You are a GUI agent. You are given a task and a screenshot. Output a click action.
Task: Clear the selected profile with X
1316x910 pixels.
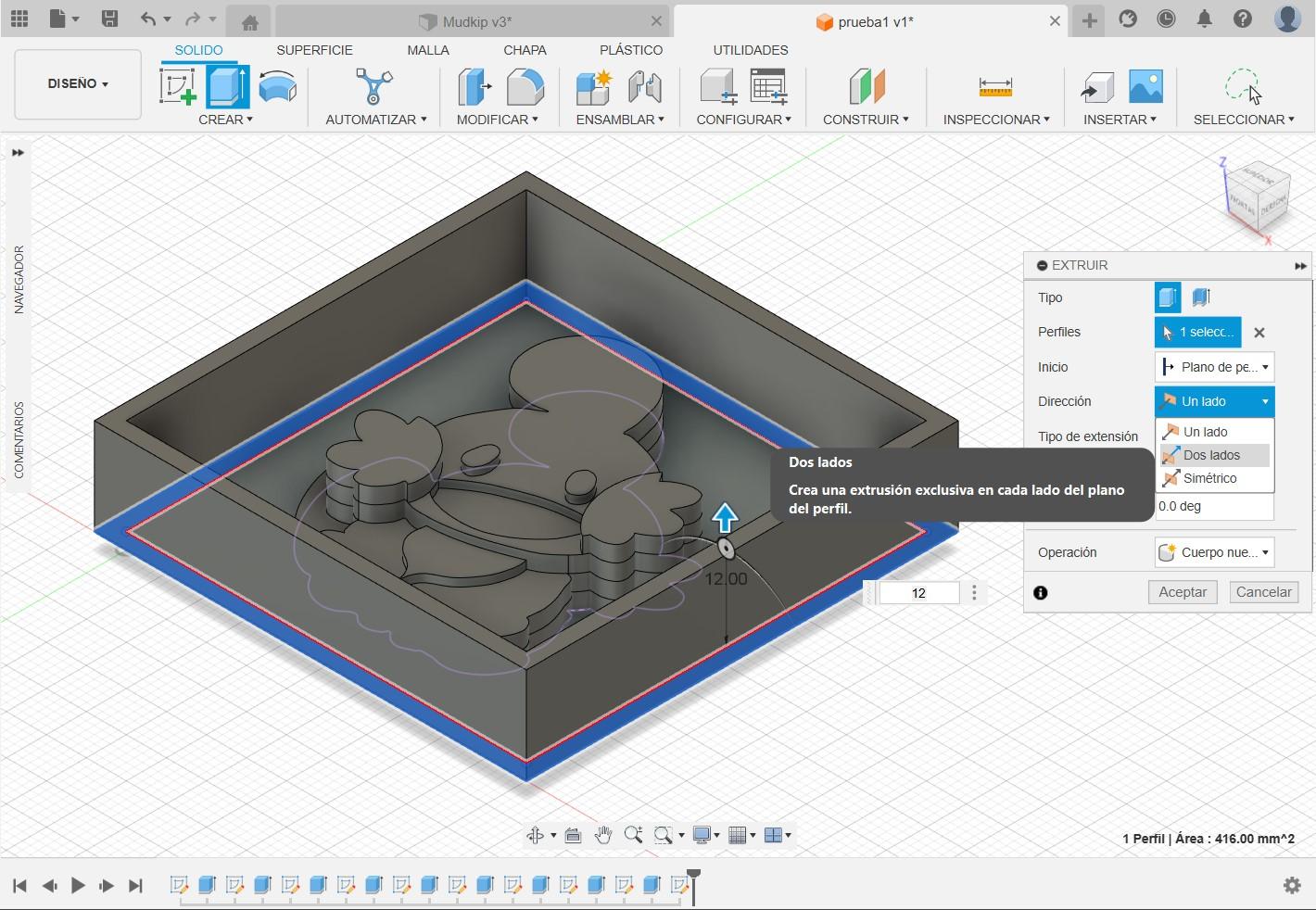tap(1259, 333)
